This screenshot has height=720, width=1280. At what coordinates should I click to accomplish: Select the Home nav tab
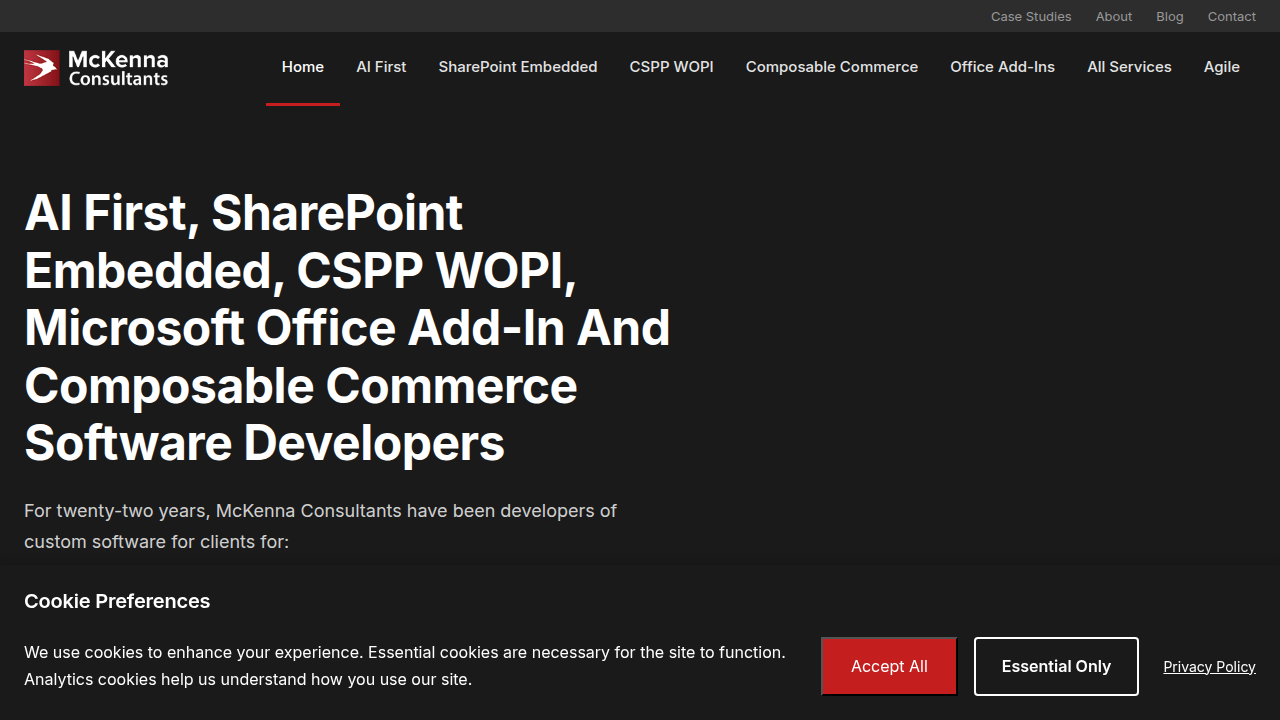[303, 67]
